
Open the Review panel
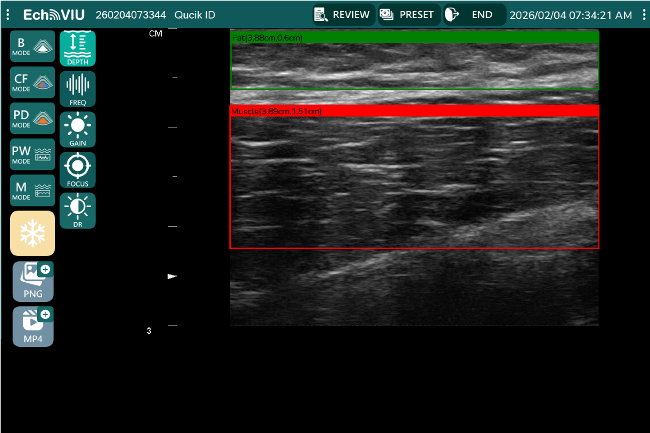[343, 15]
